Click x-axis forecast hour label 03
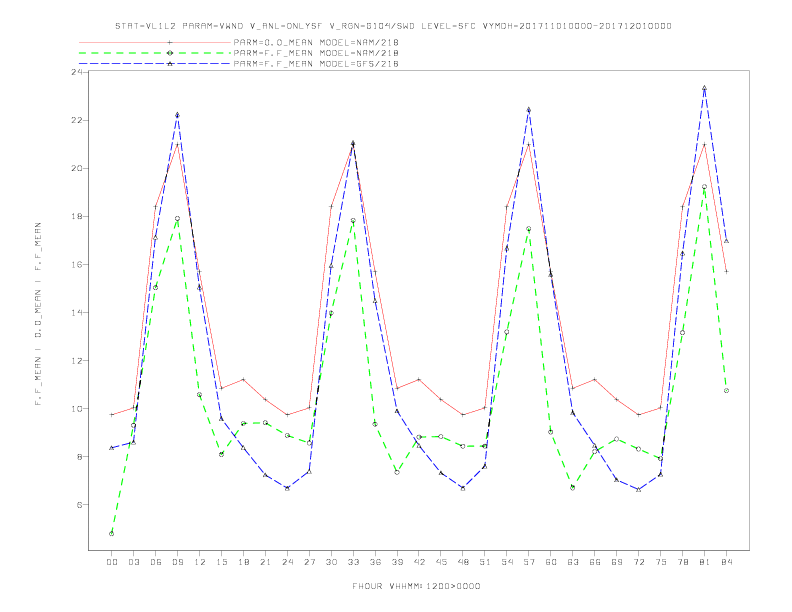Viewport: 792px width, 612px height. 133,562
